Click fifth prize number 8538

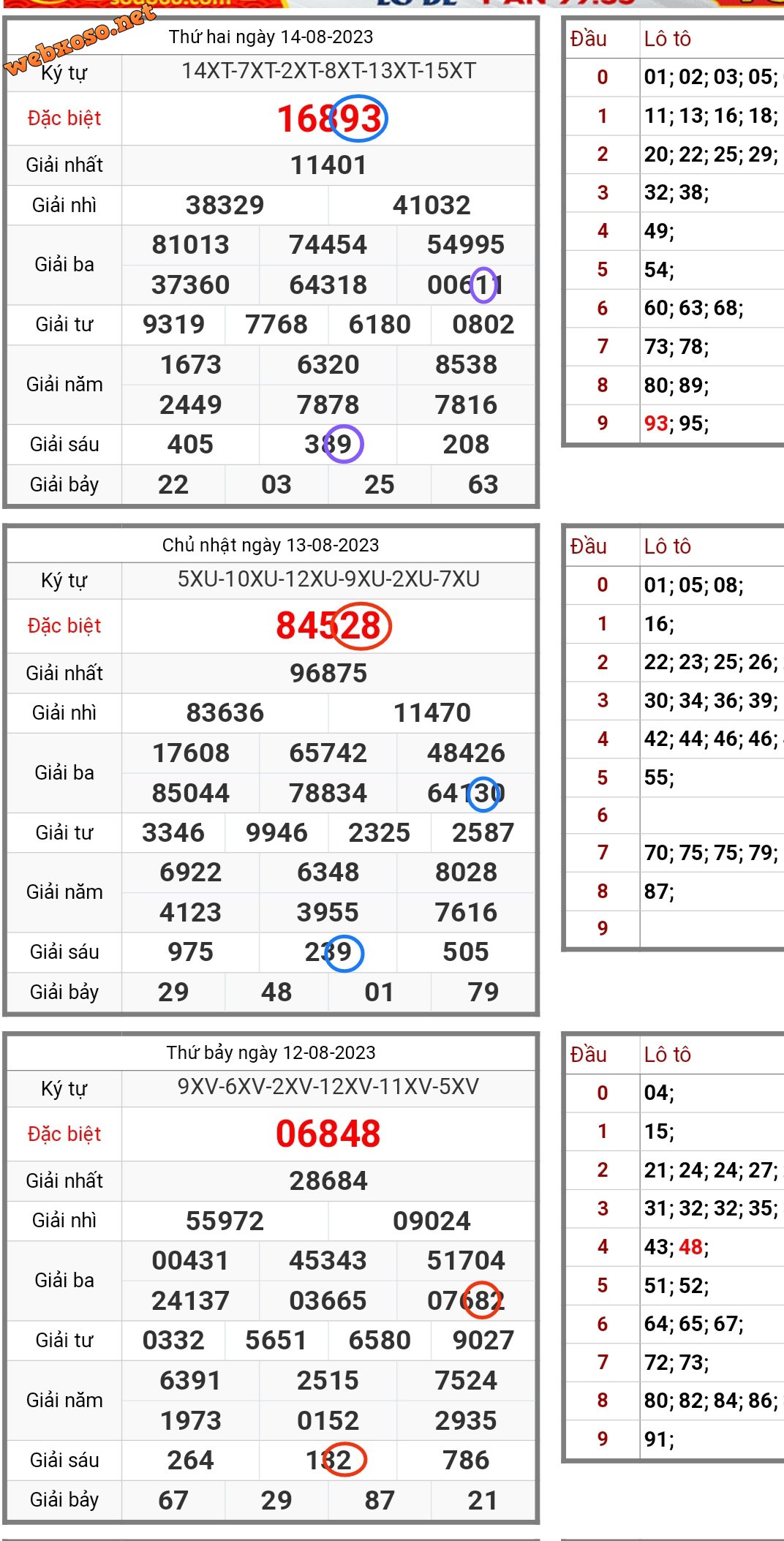[x=466, y=365]
